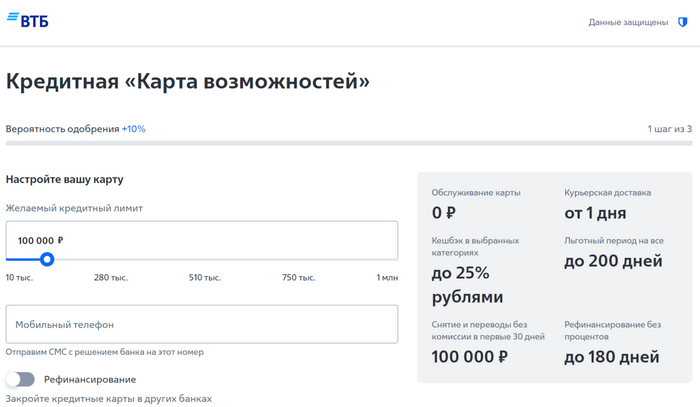700x407 pixels.
Task: Click the Рефинансирование до 180 дней info
Action: (612, 344)
